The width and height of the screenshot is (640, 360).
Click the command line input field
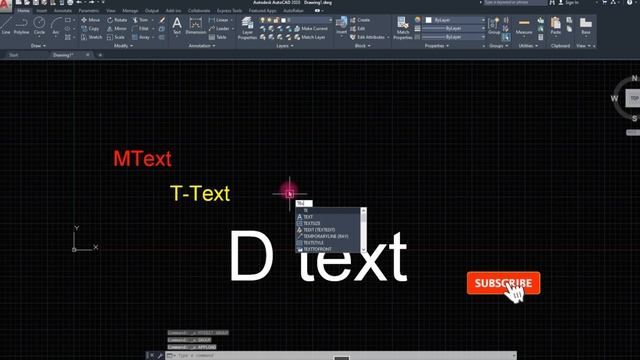(341, 356)
